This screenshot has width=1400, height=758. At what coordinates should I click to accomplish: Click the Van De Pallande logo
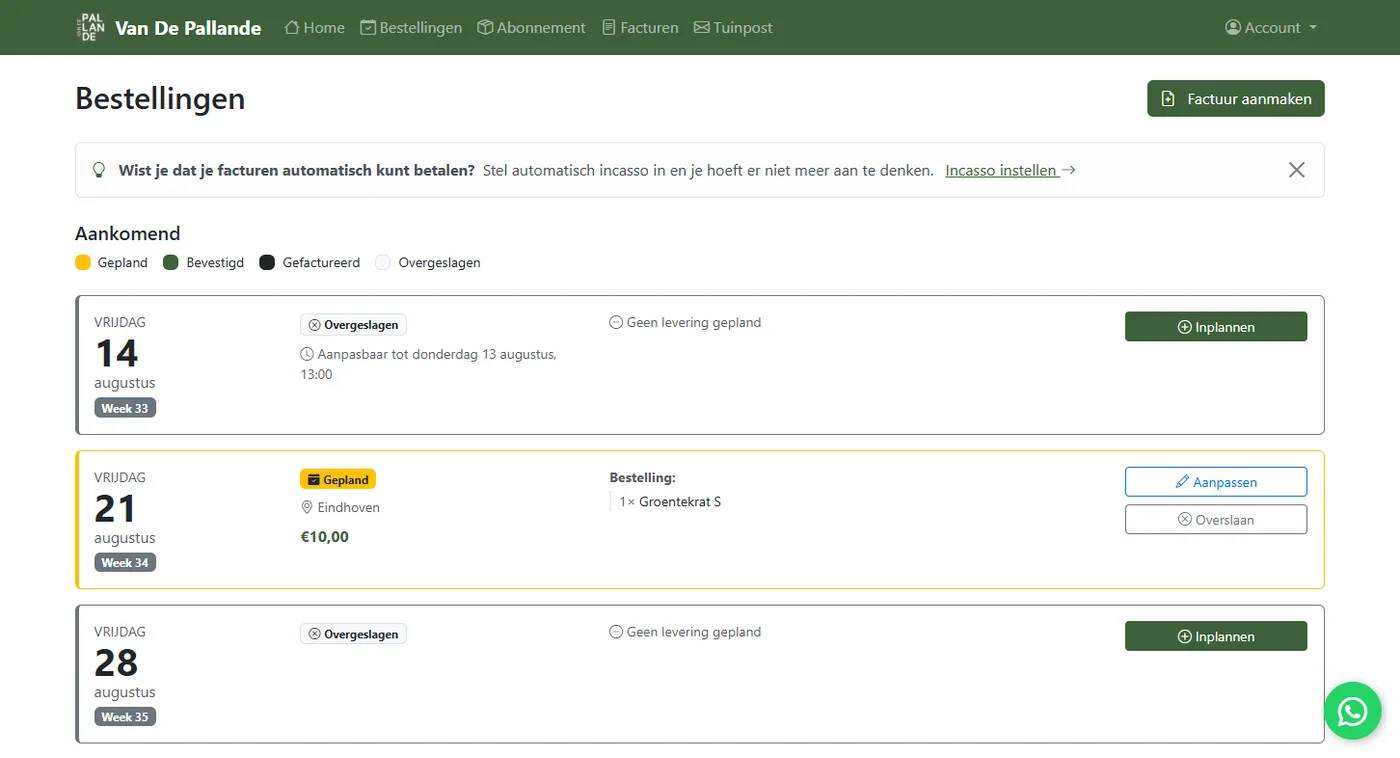pyautogui.click(x=91, y=28)
